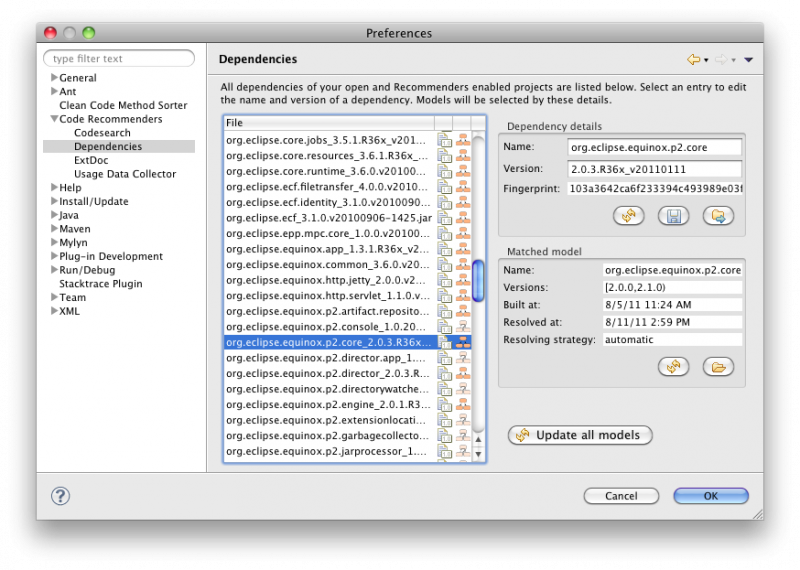The width and height of the screenshot is (800, 570).
Task: Click unknown model icon of equinox.p2.console row
Action: [x=463, y=327]
